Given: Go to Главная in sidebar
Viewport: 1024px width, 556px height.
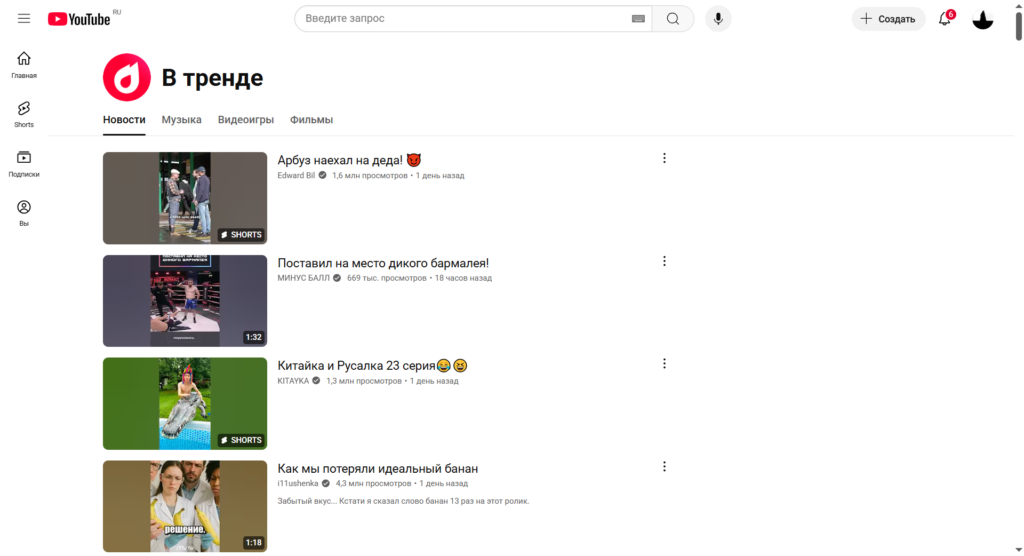Looking at the screenshot, I should (x=24, y=65).
